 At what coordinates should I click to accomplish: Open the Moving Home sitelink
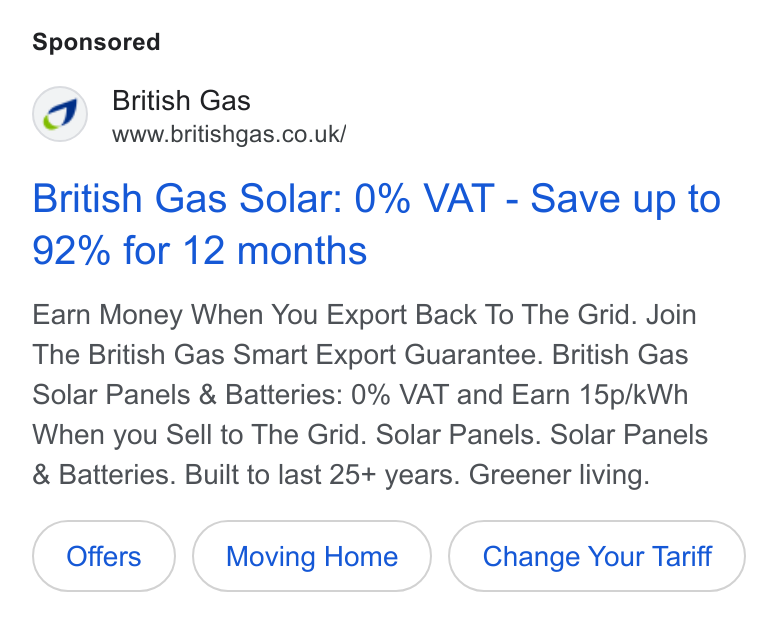tap(312, 556)
